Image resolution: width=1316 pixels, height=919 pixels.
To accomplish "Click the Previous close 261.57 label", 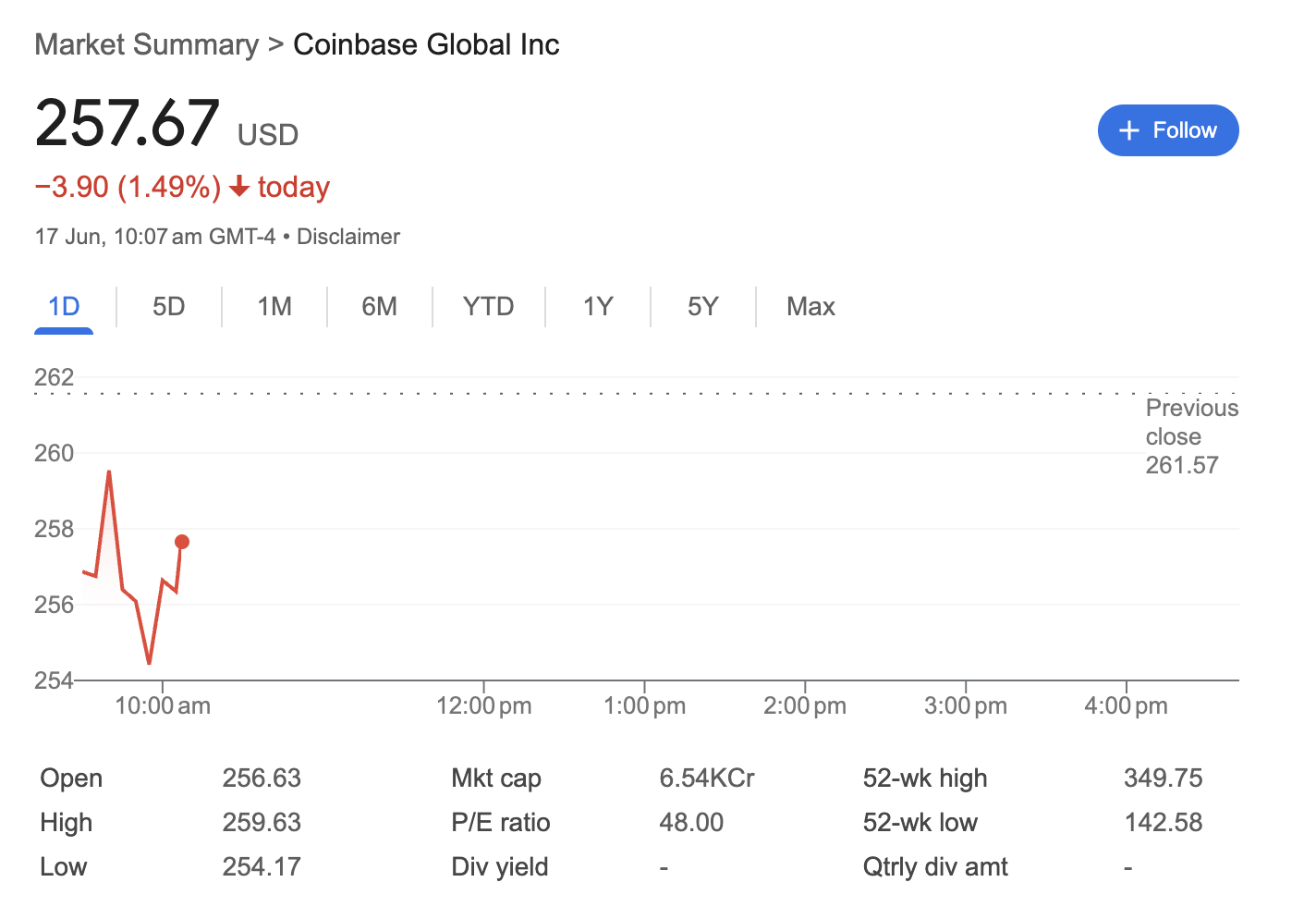I will pos(1192,436).
